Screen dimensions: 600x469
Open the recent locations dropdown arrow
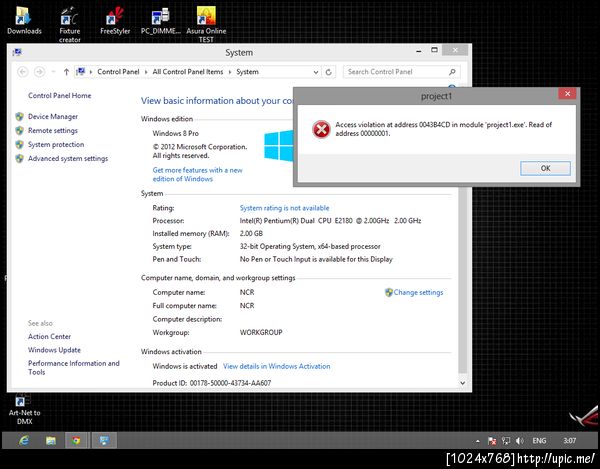pos(54,72)
